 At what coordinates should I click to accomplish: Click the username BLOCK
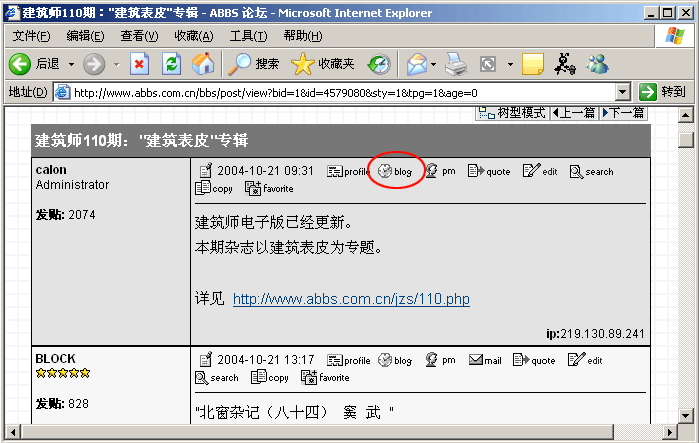click(x=55, y=359)
